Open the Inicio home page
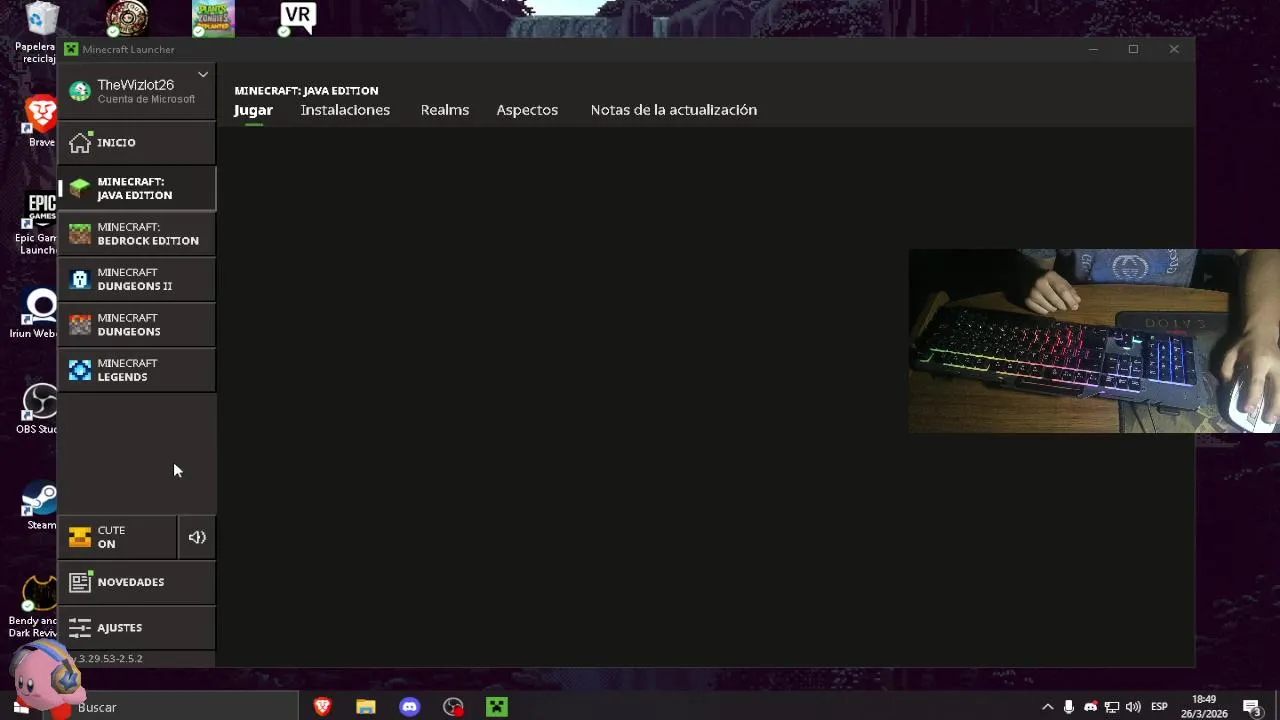 click(x=137, y=143)
